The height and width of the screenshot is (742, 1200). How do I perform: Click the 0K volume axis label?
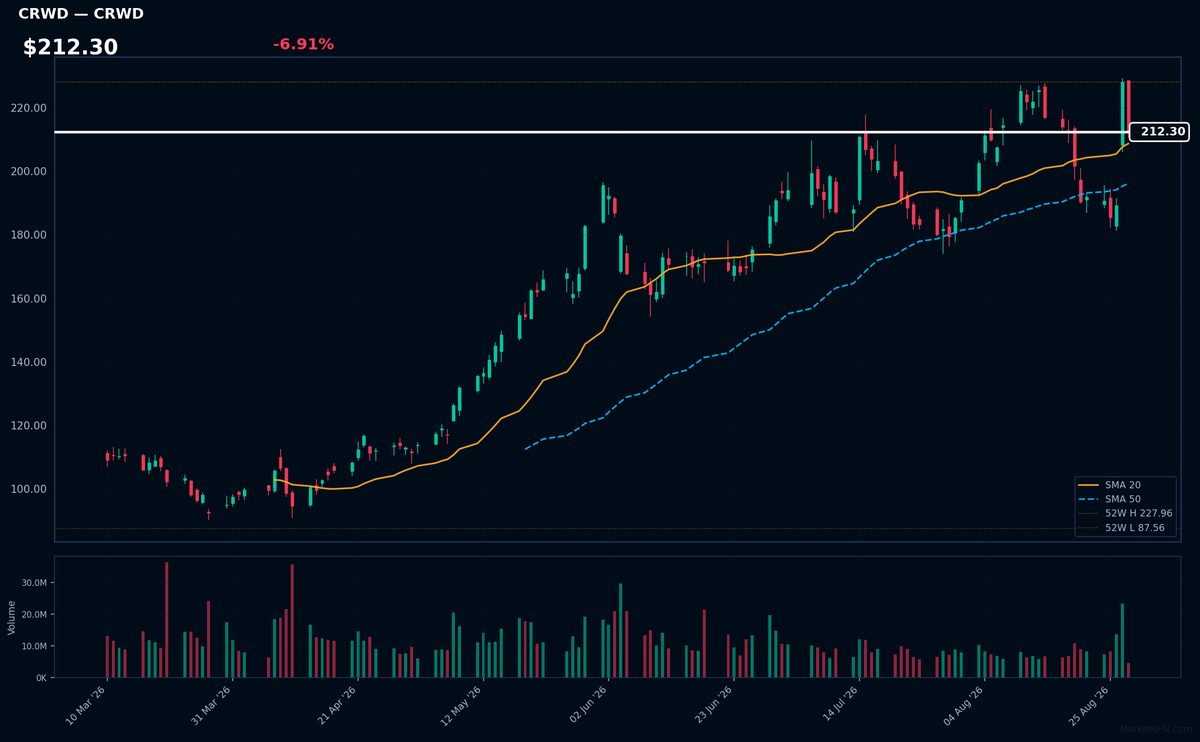41,678
